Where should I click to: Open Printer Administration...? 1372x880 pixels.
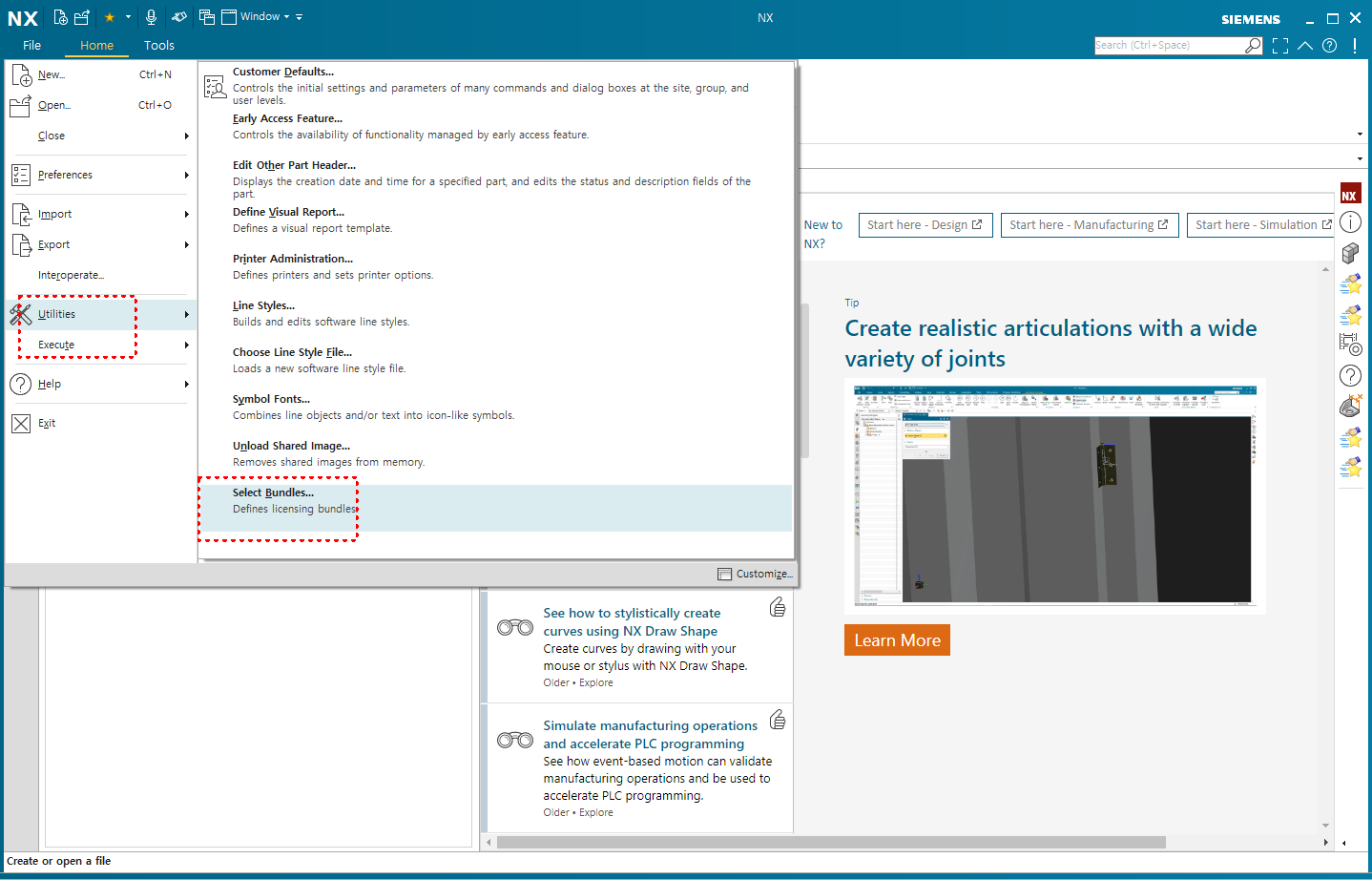pyautogui.click(x=496, y=267)
